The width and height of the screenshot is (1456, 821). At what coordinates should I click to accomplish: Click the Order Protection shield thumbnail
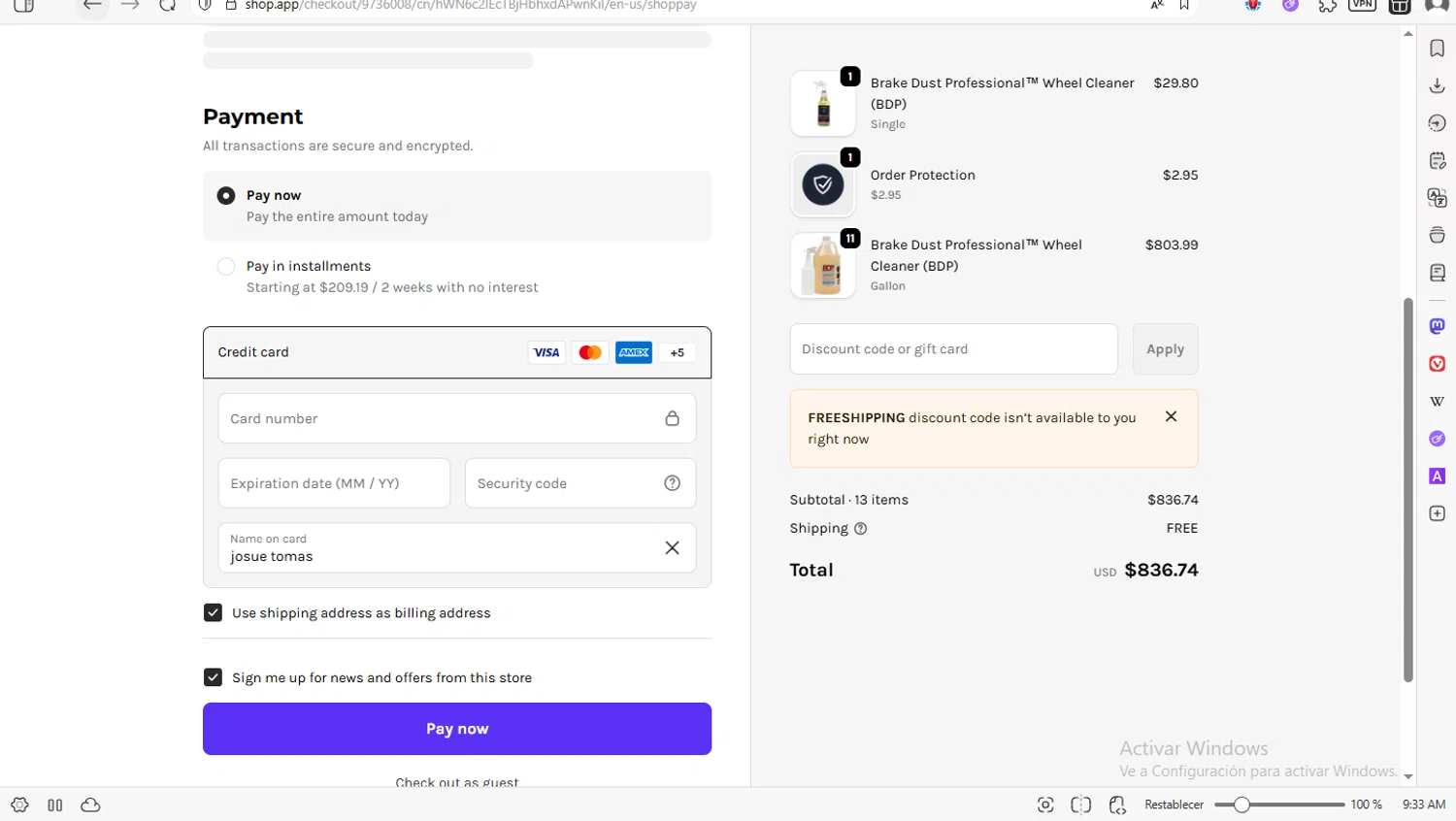[823, 184]
